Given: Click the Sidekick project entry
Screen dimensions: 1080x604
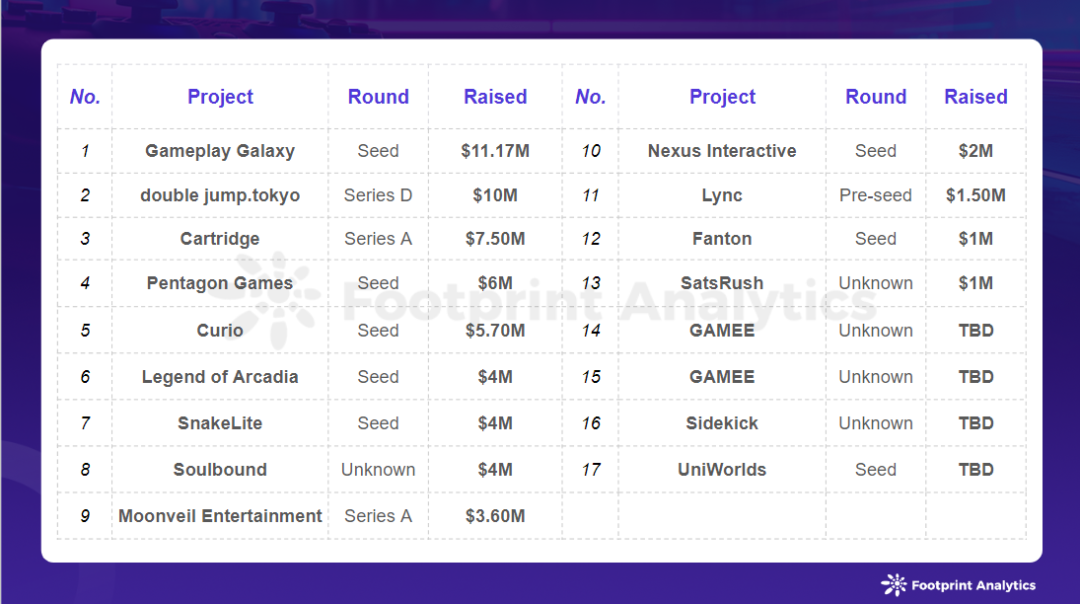Looking at the screenshot, I should click(x=722, y=423).
